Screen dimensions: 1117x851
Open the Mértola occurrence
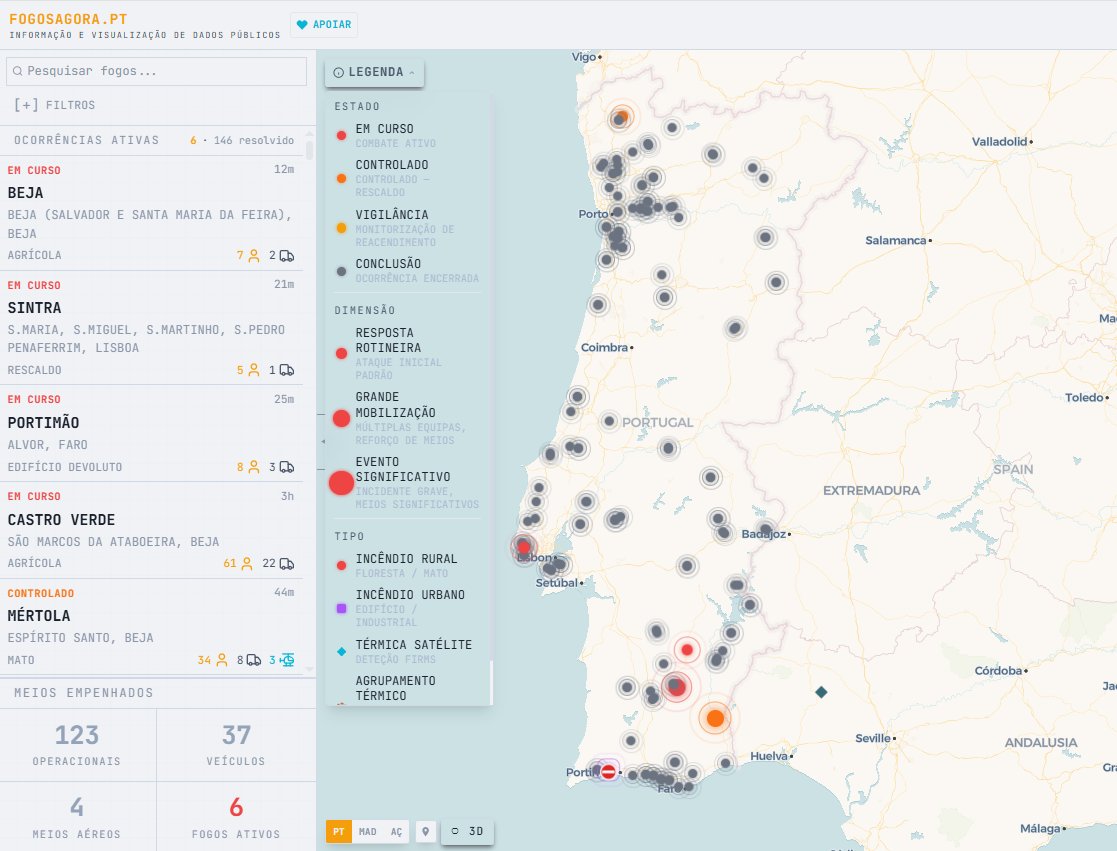[152, 627]
